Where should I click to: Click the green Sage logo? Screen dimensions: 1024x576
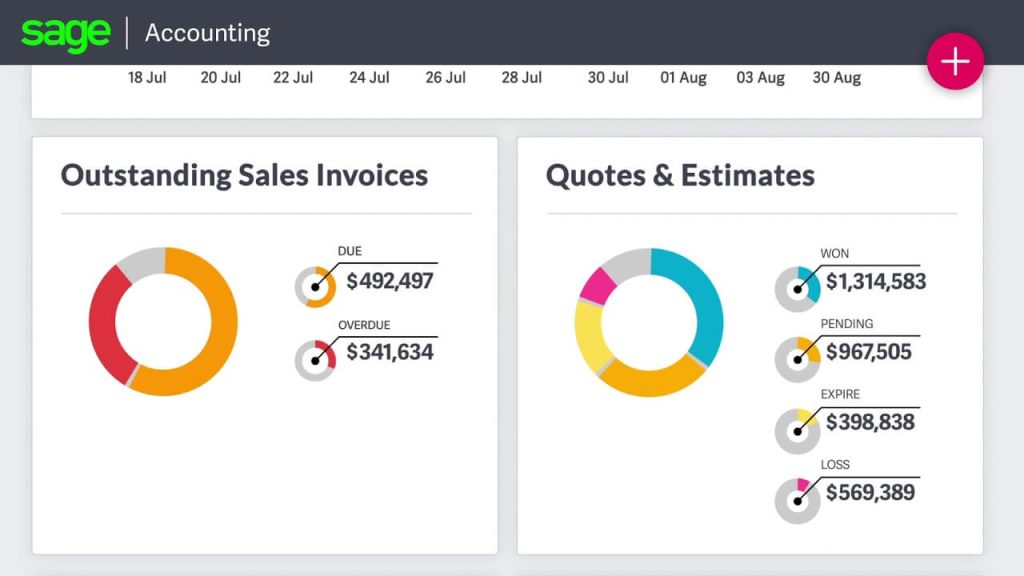(65, 34)
